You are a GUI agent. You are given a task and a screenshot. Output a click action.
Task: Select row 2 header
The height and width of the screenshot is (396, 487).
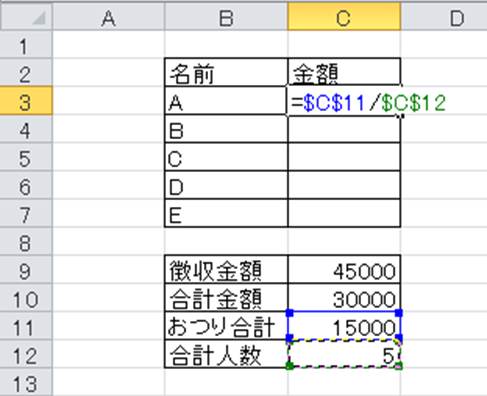[x=26, y=73]
